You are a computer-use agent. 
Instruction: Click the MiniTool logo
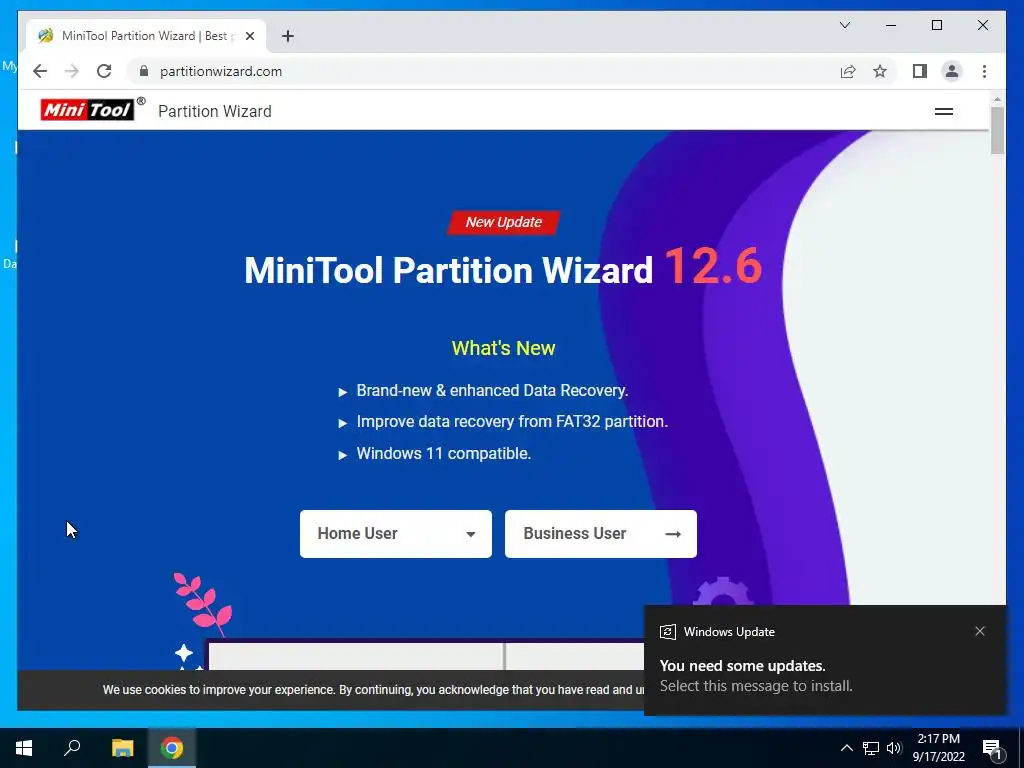point(88,110)
